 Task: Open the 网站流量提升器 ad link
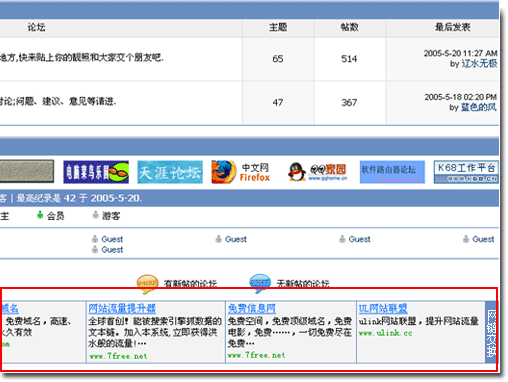[122, 308]
